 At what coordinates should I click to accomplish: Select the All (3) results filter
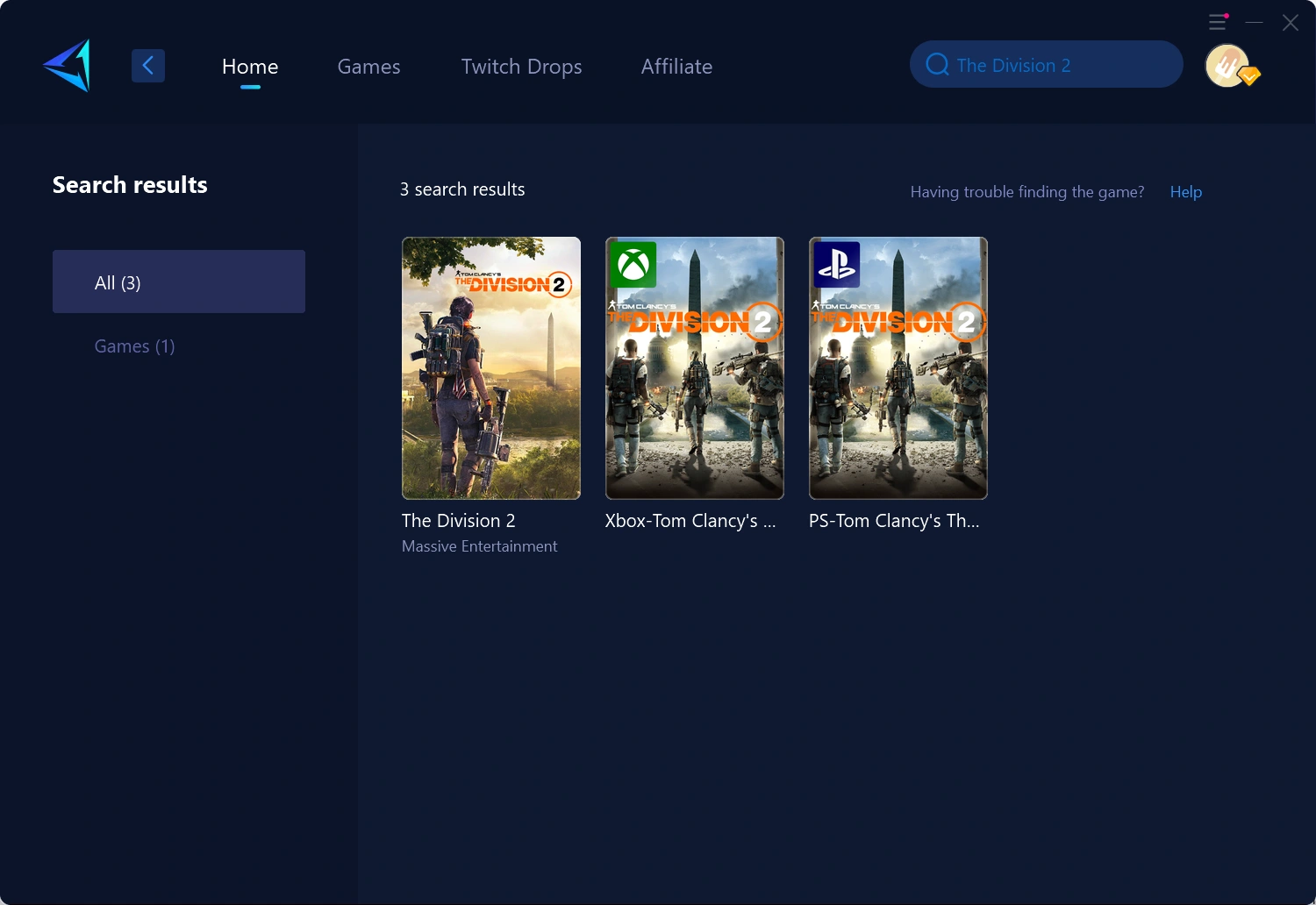tap(179, 281)
